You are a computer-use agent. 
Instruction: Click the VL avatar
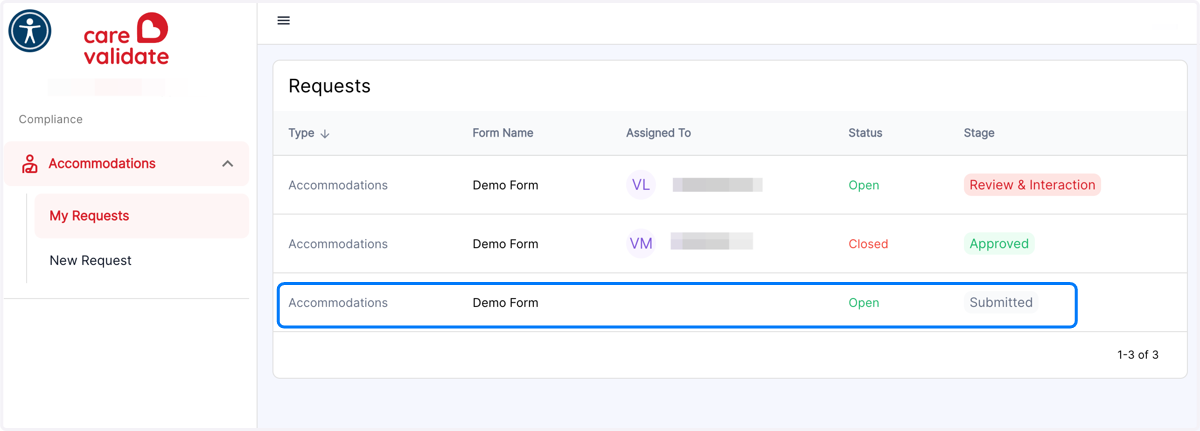[641, 185]
